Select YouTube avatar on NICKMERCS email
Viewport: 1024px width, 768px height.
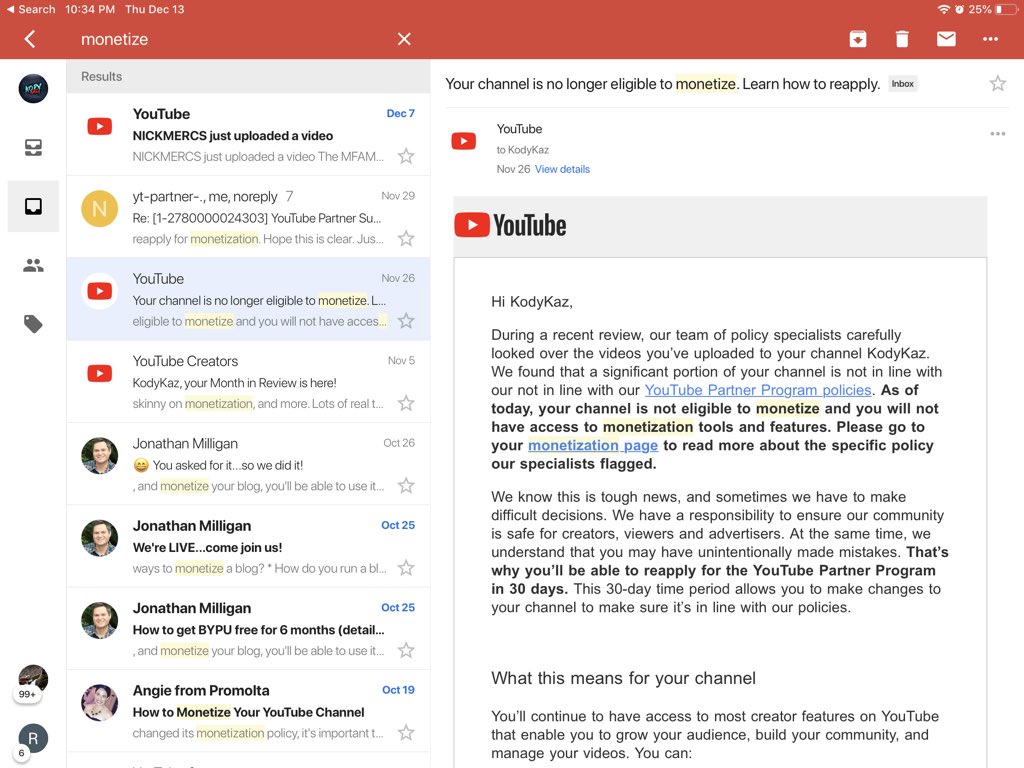(x=99, y=126)
